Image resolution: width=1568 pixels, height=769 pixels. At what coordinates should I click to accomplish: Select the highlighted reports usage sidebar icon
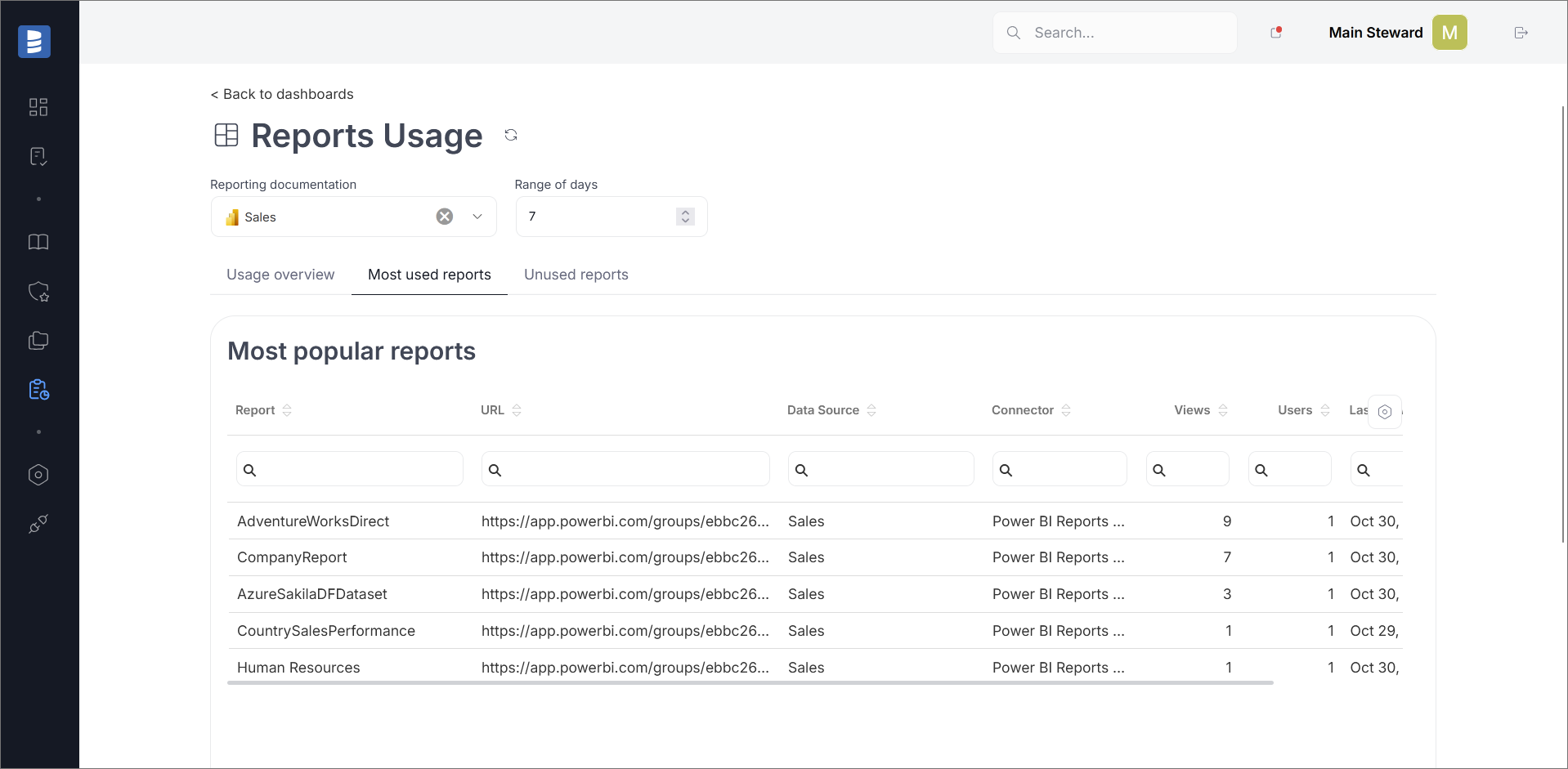[x=38, y=390]
